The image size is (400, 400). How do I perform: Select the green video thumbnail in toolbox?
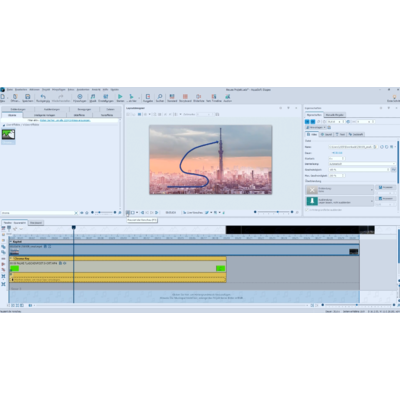(8, 134)
